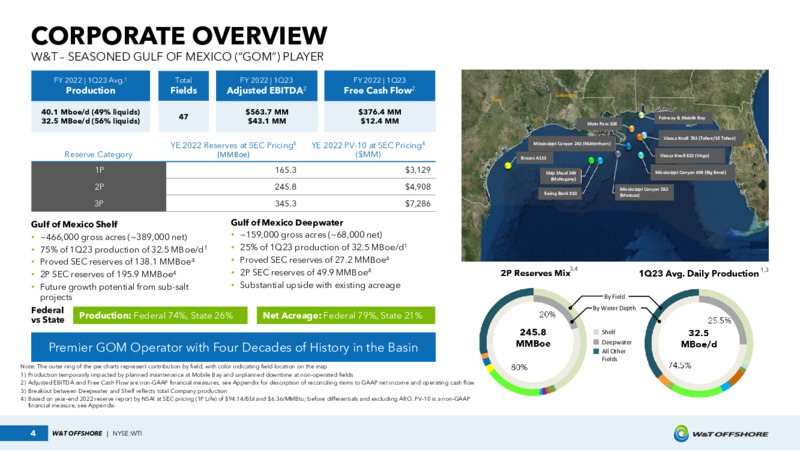
Task: Click the Mississippi Canyon 698 (Big Bend) label
Action: (x=692, y=172)
